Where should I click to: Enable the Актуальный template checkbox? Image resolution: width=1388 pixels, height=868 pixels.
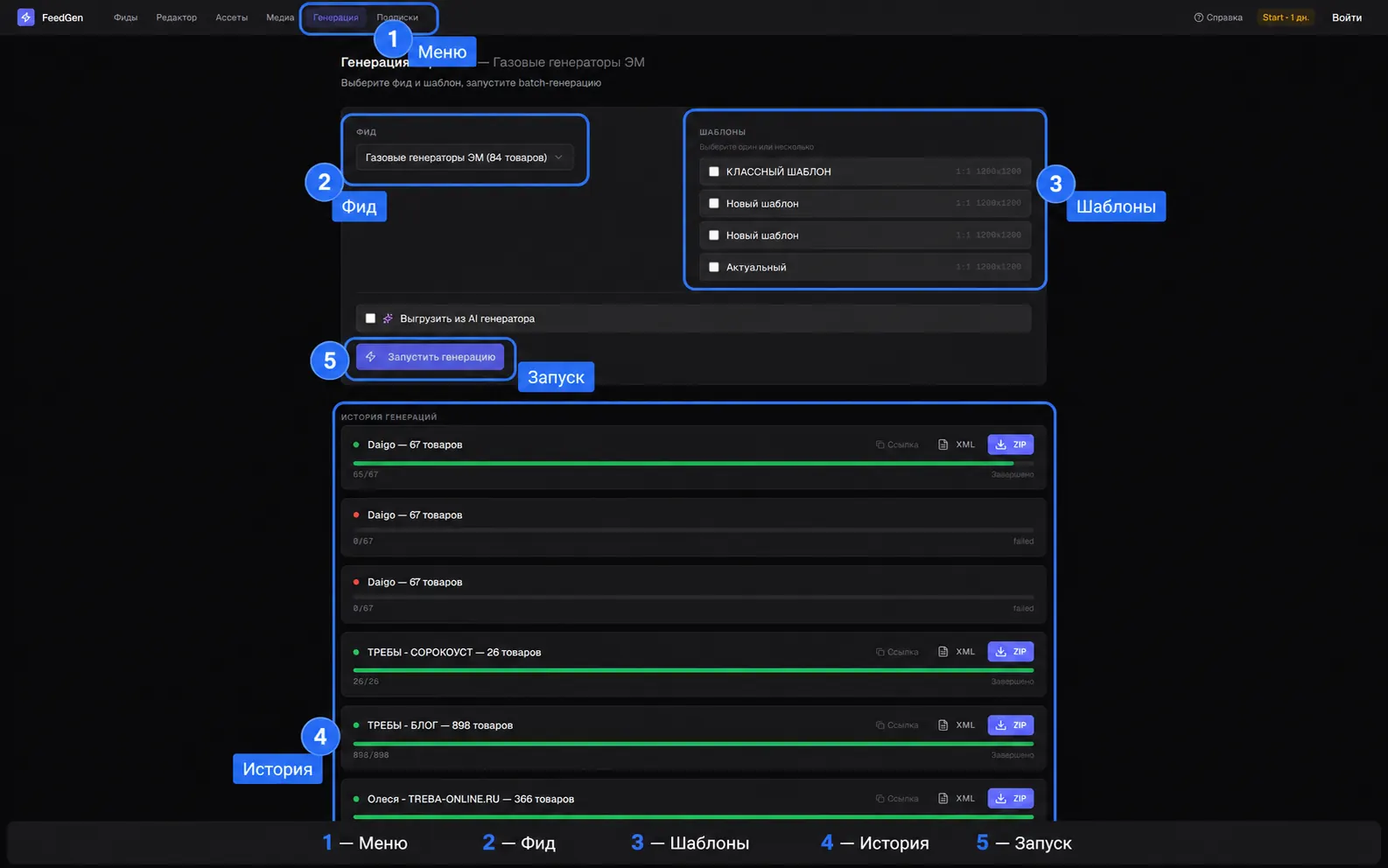(714, 267)
